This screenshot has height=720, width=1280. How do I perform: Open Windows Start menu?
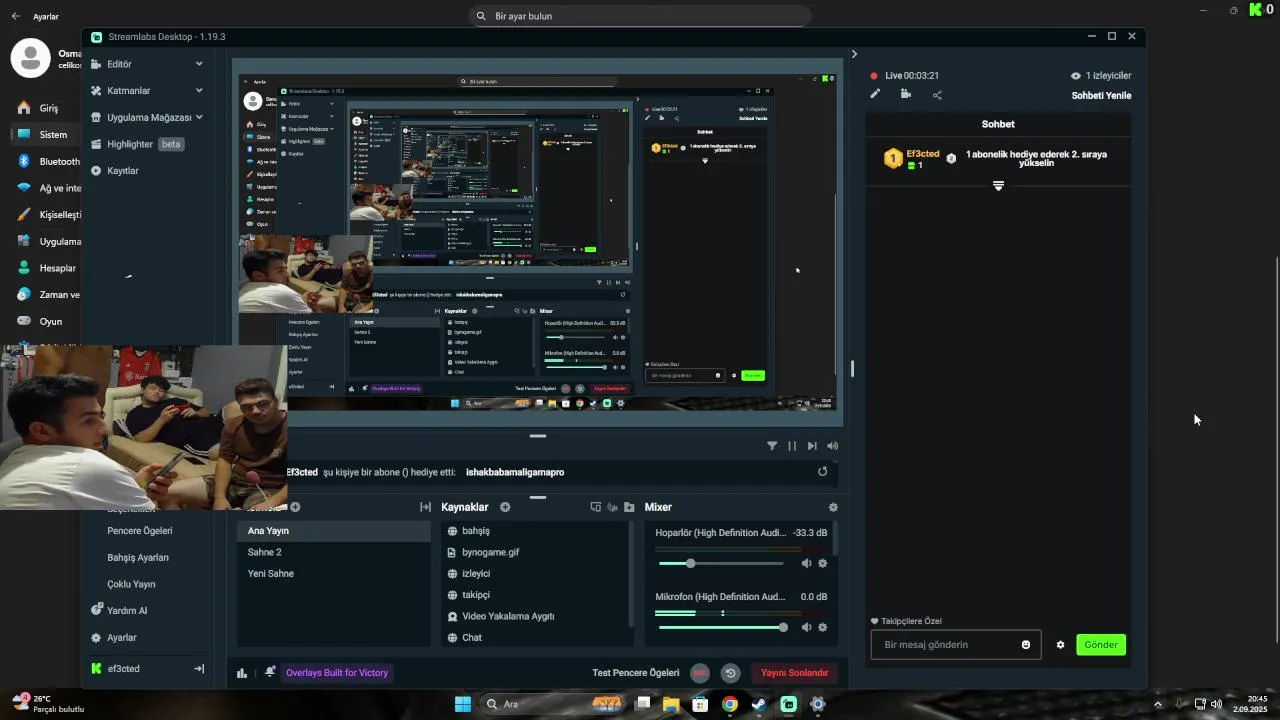(x=463, y=704)
